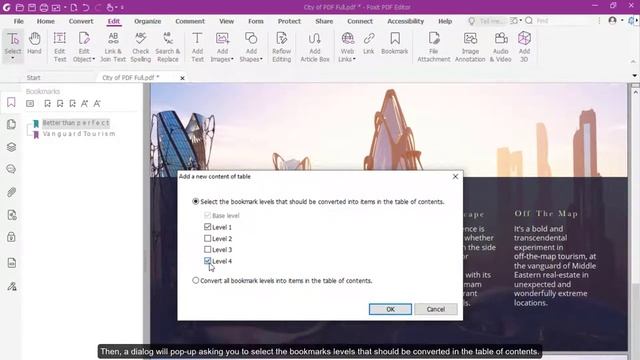
Task: Open the Add Images dropdown
Action: [x=232, y=59]
